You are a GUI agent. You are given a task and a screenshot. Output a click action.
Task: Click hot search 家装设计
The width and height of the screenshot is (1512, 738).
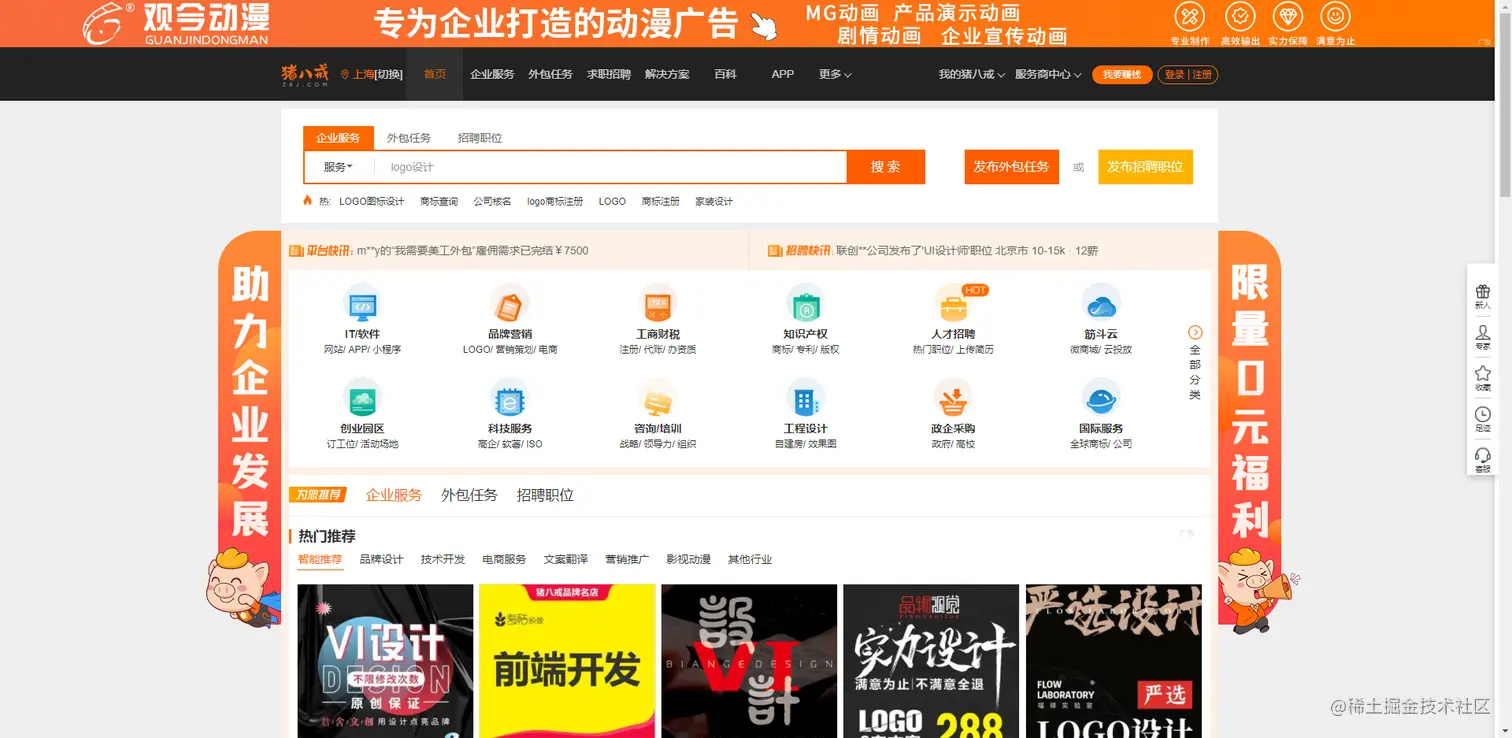coord(714,202)
